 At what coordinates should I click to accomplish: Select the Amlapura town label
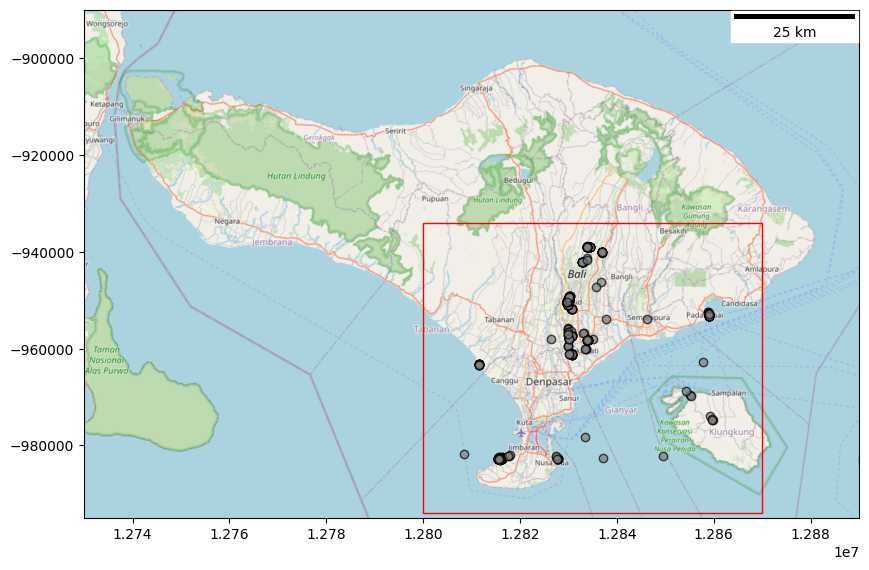(x=762, y=269)
